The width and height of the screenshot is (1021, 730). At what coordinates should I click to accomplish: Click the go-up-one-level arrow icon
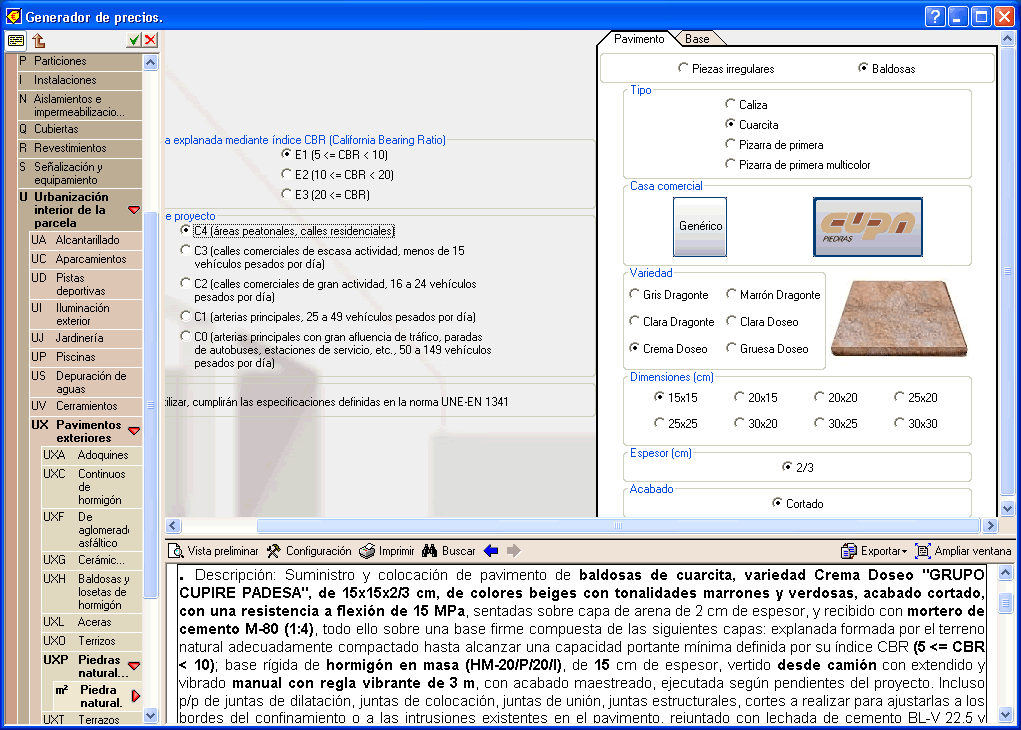38,40
